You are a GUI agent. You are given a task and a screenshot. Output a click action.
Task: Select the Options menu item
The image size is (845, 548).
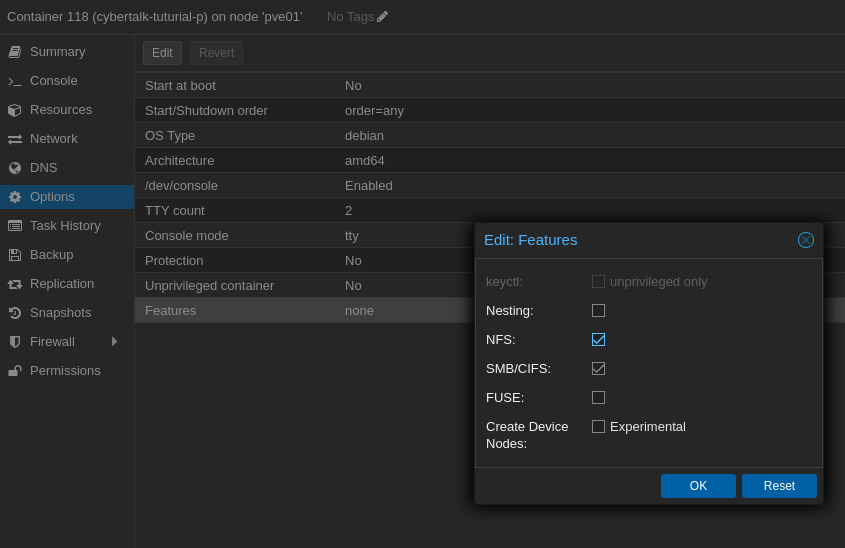(x=67, y=197)
